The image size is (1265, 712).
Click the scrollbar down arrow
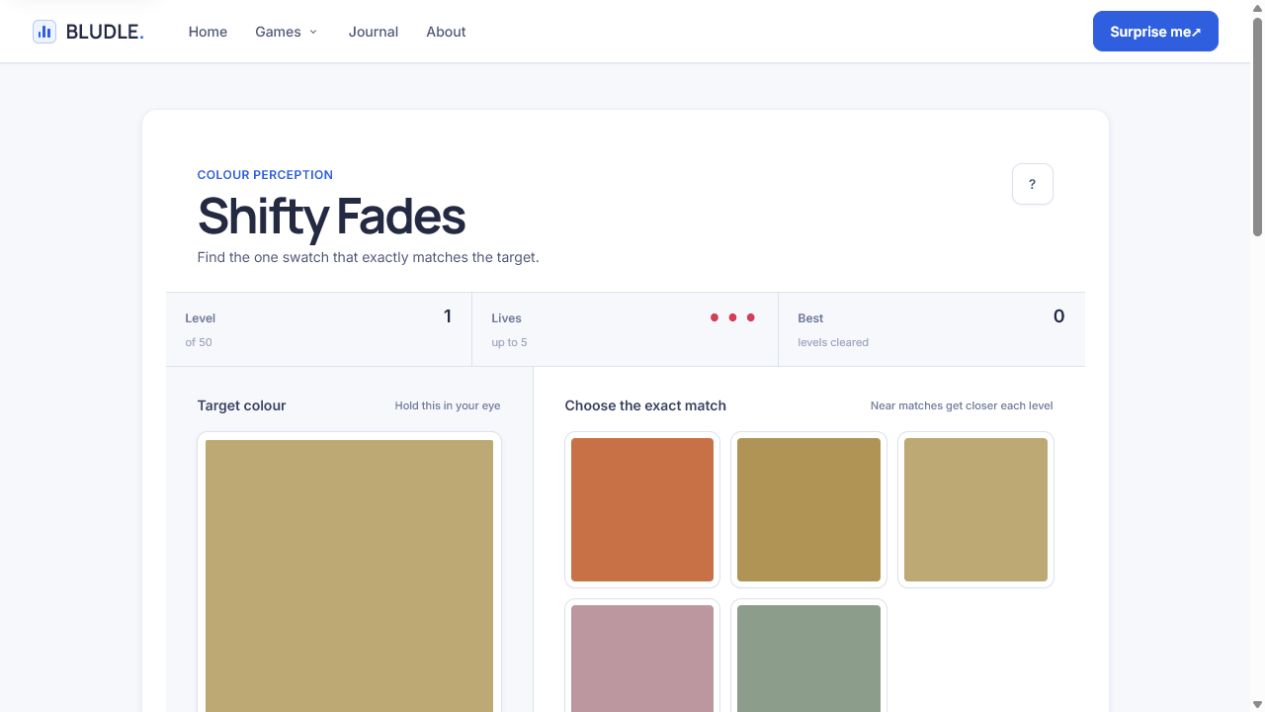tap(1257, 704)
